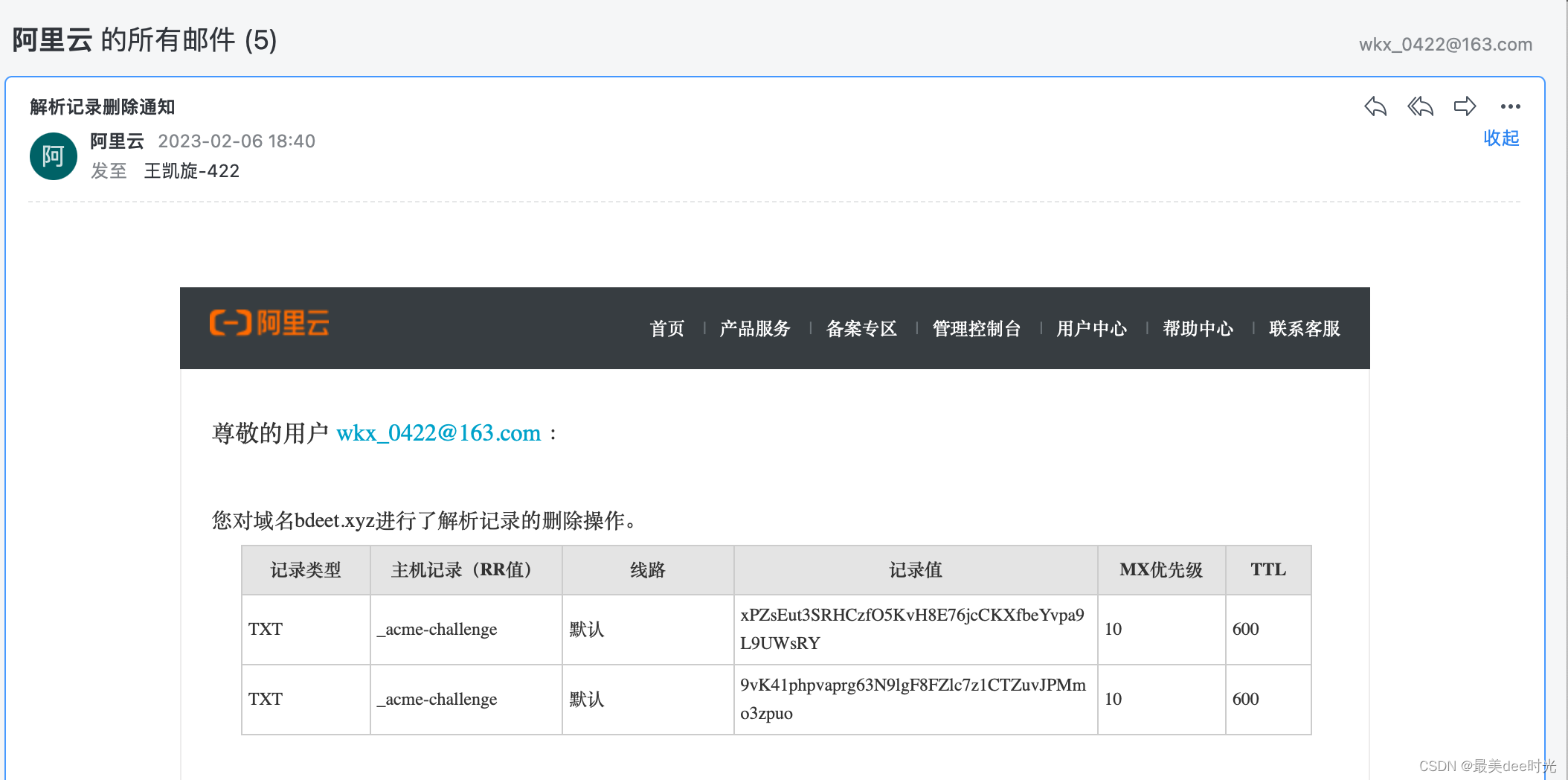This screenshot has height=780, width=1568.
Task: Click the date 2023-02-06 18:40
Action: click(x=237, y=141)
